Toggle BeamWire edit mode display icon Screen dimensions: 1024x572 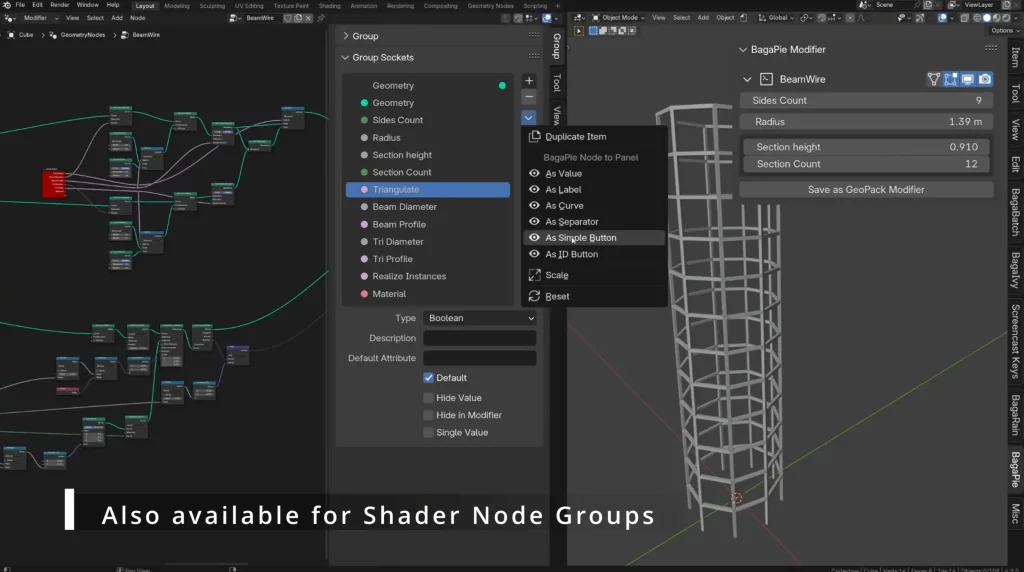(951, 79)
